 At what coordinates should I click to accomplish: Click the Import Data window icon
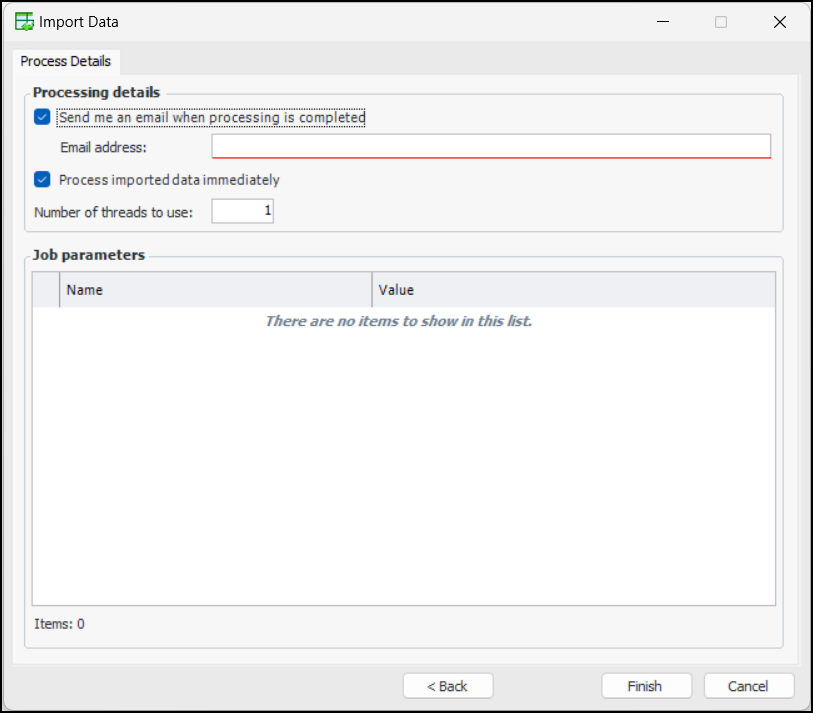(24, 21)
